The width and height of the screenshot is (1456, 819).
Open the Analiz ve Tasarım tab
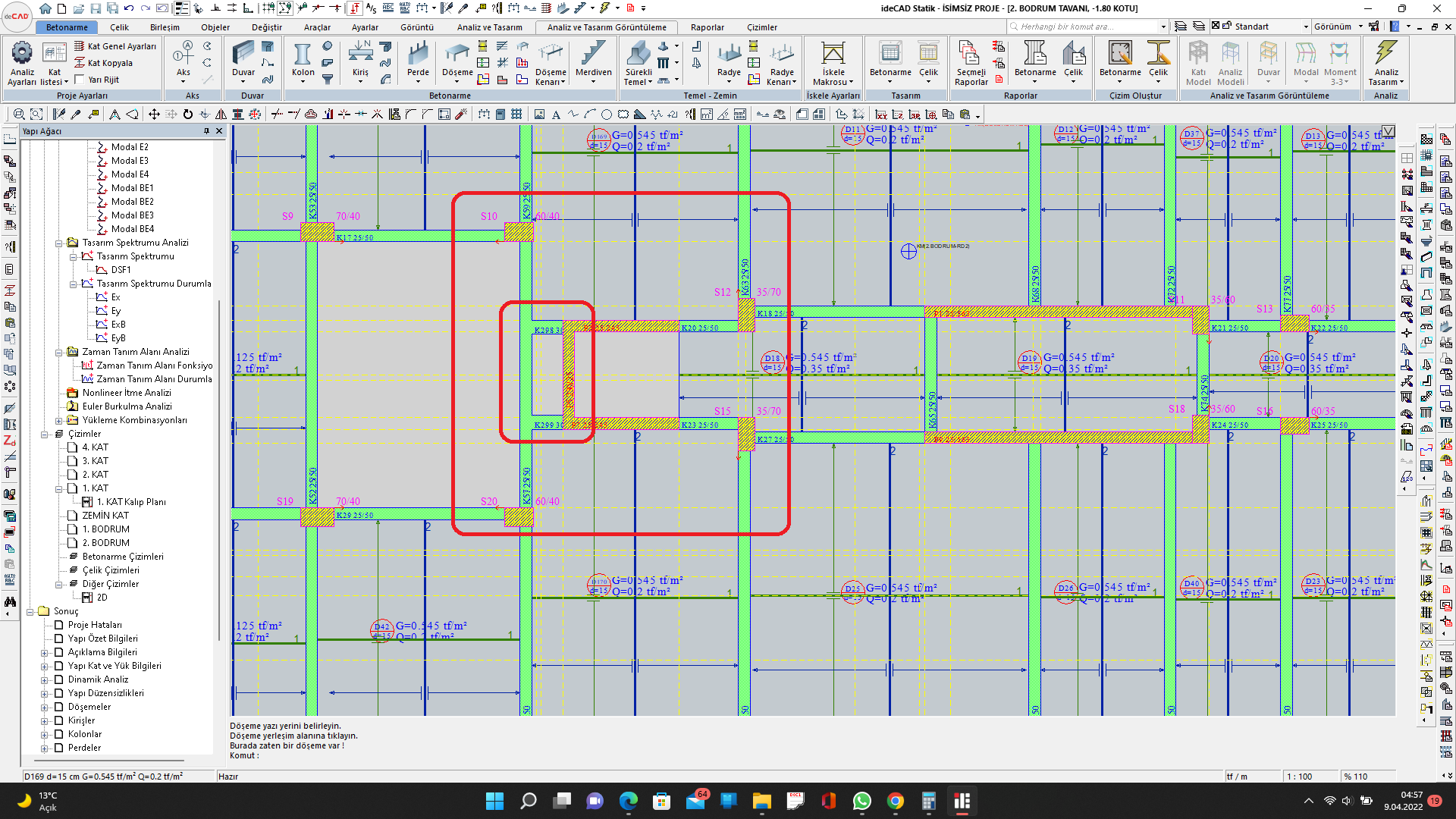(x=489, y=27)
